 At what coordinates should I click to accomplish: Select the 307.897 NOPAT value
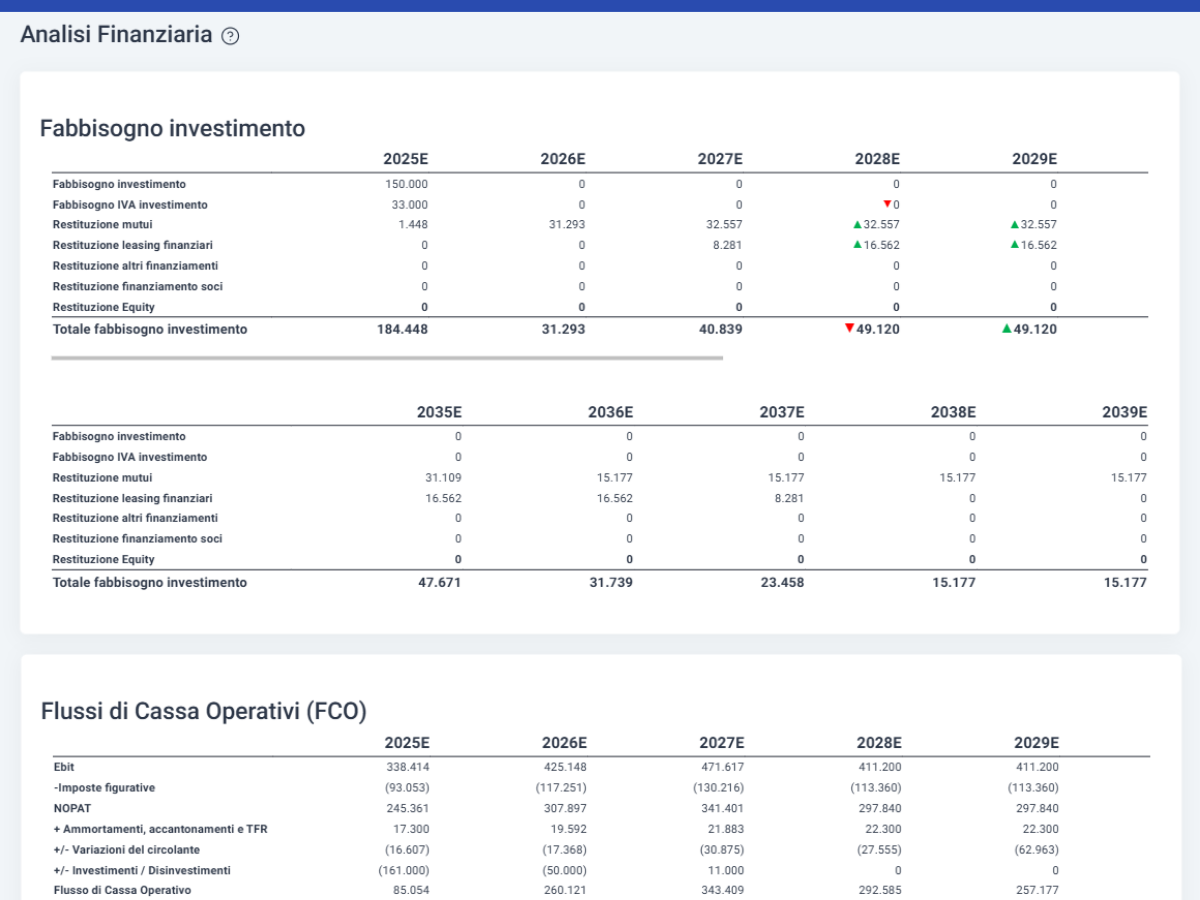tap(565, 808)
